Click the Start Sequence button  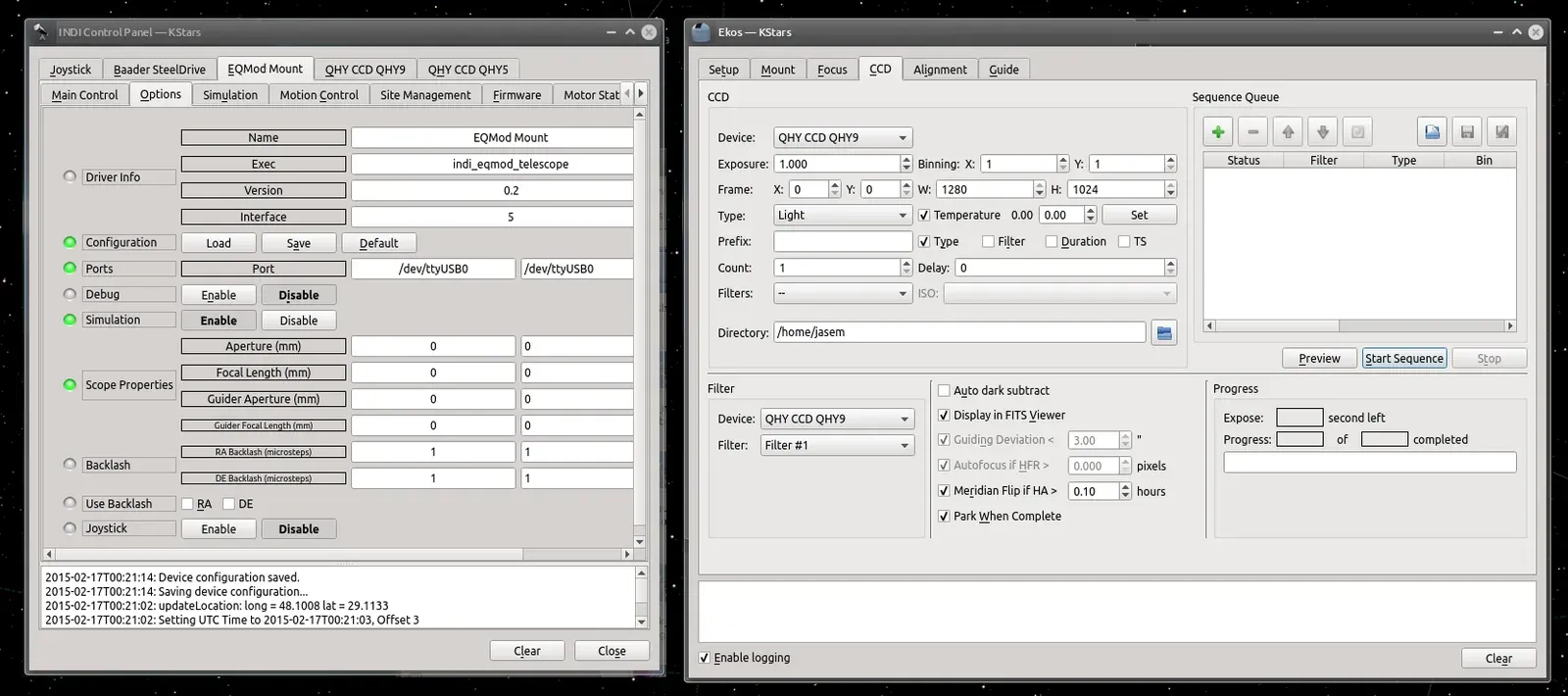[x=1404, y=359]
